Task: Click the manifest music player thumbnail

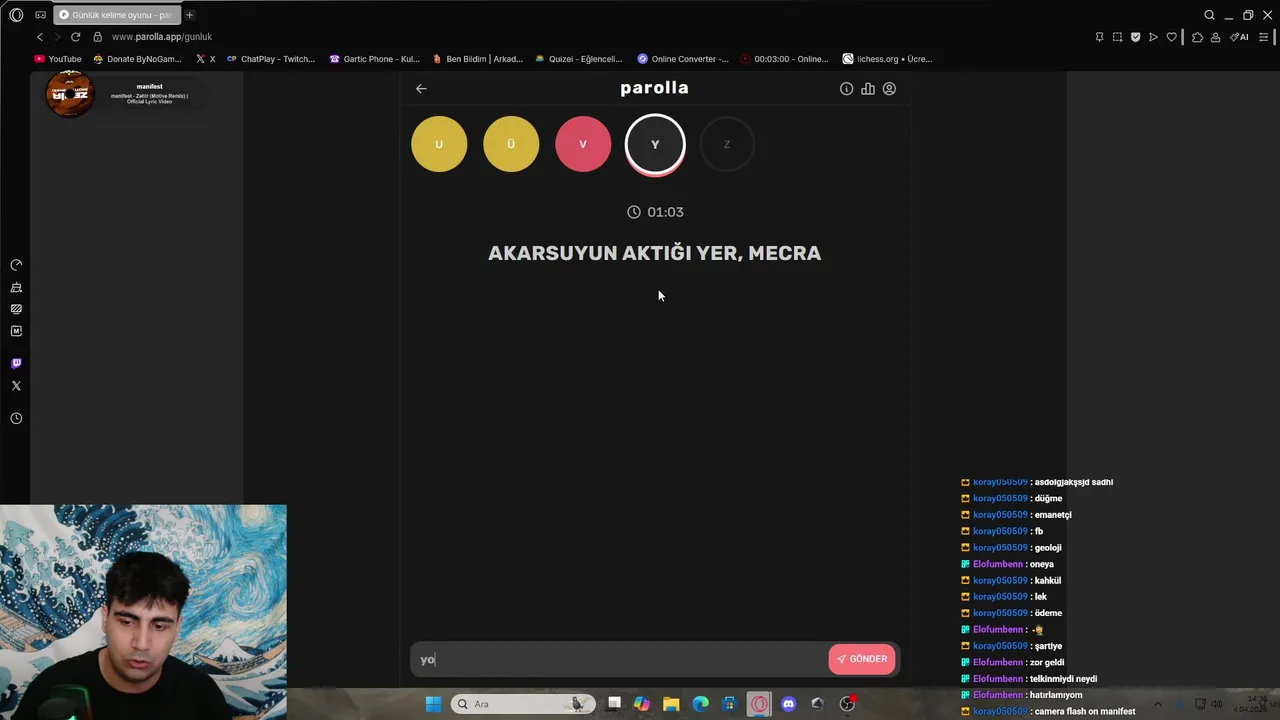Action: pos(70,95)
